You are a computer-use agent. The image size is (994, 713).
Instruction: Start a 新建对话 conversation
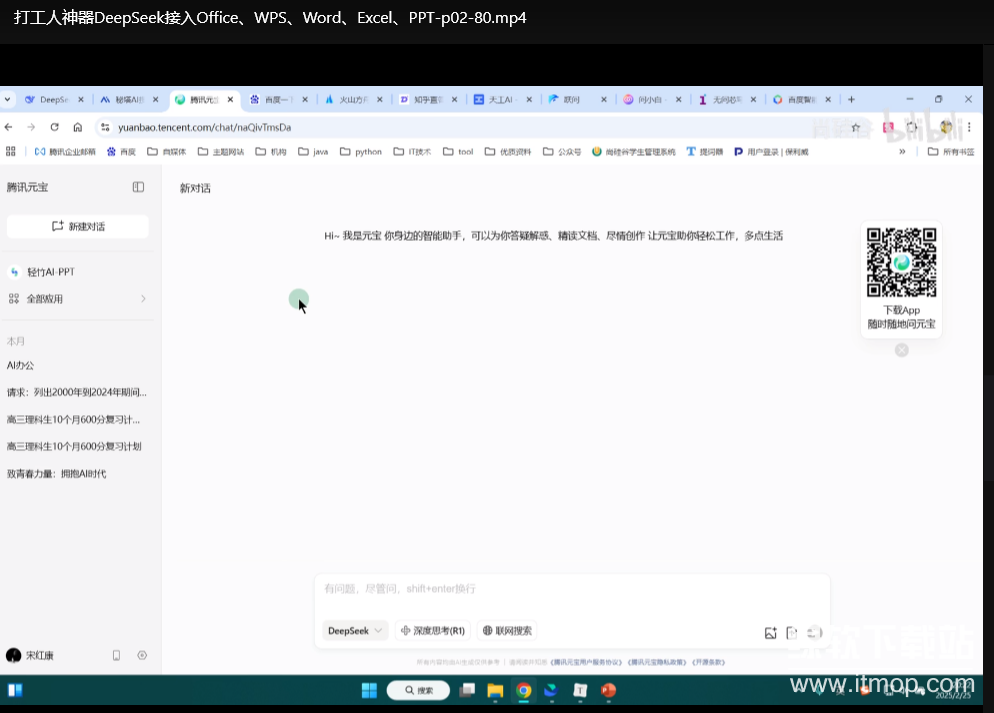(77, 227)
